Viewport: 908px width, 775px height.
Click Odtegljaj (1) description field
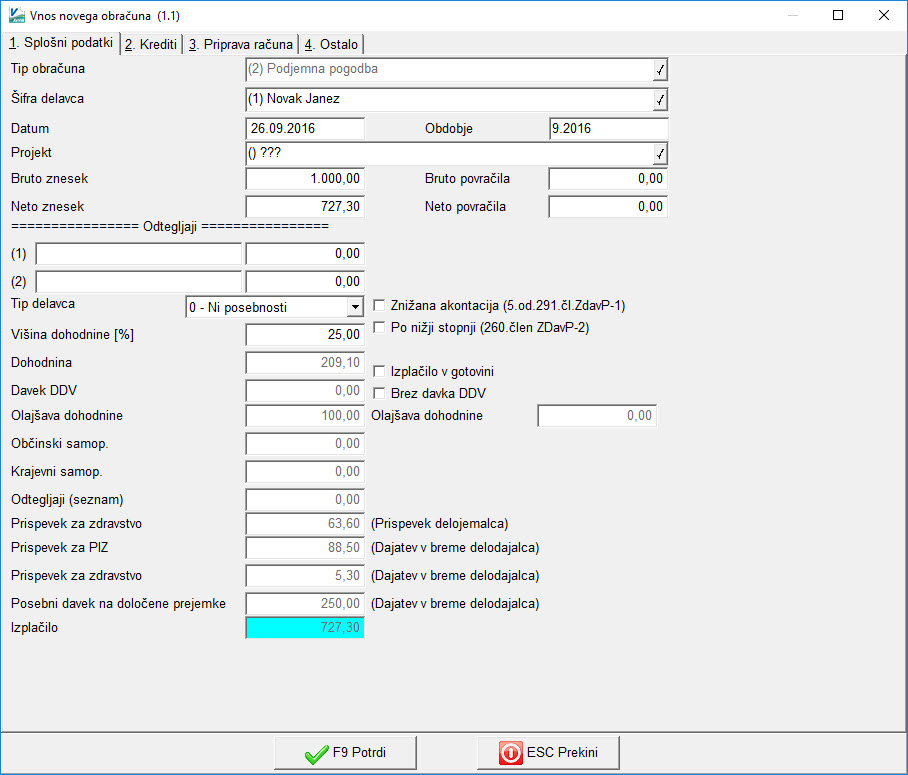coord(138,254)
